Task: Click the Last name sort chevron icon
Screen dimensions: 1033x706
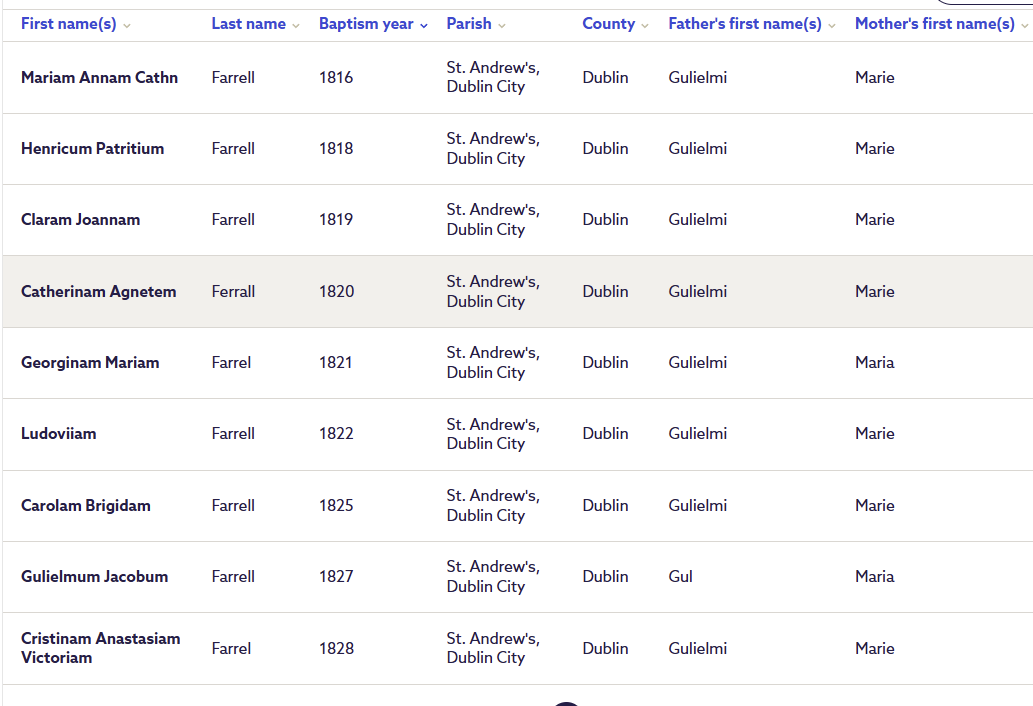Action: [x=296, y=26]
